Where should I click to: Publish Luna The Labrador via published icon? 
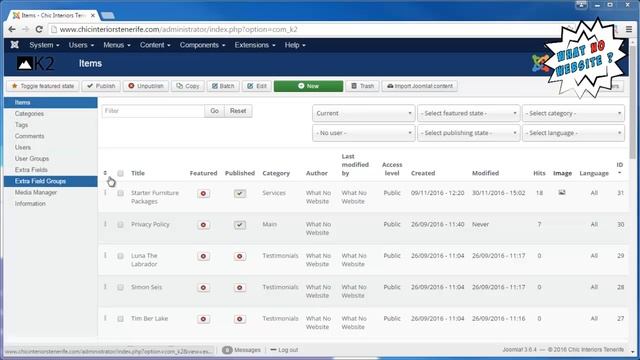coord(240,256)
